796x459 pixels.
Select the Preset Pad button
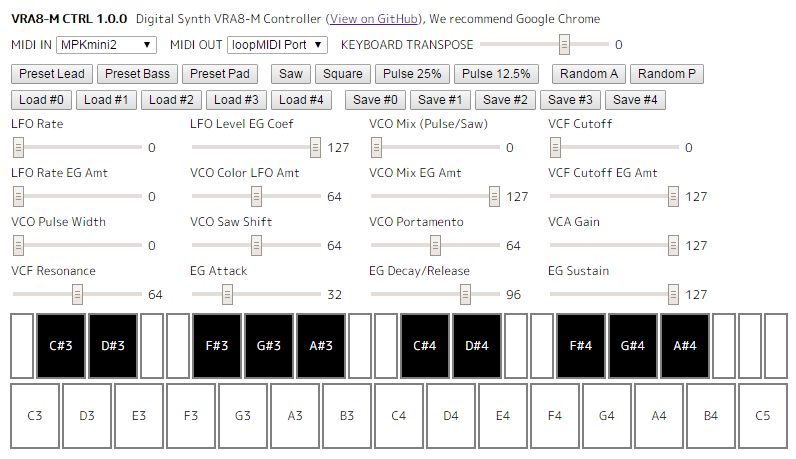tap(221, 74)
